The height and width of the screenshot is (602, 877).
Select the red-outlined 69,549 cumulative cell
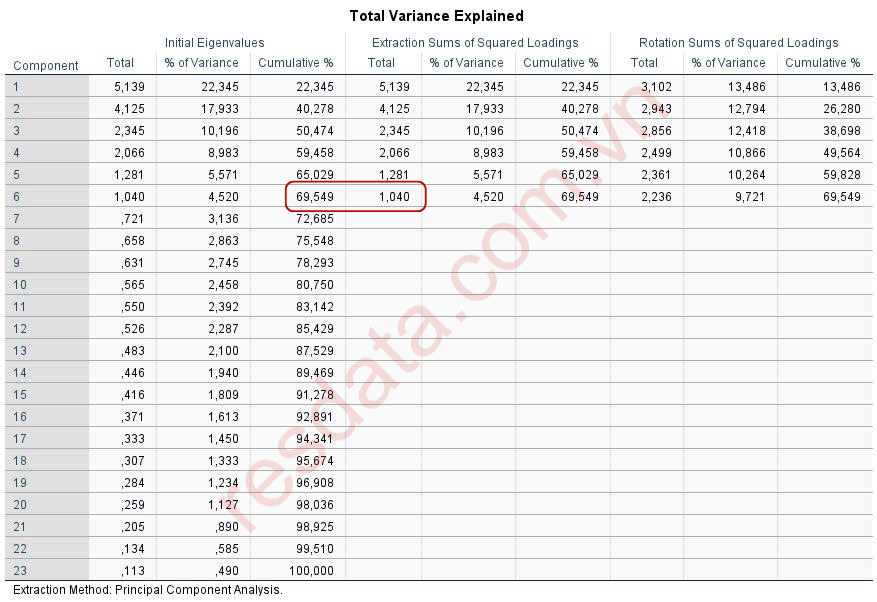[315, 197]
